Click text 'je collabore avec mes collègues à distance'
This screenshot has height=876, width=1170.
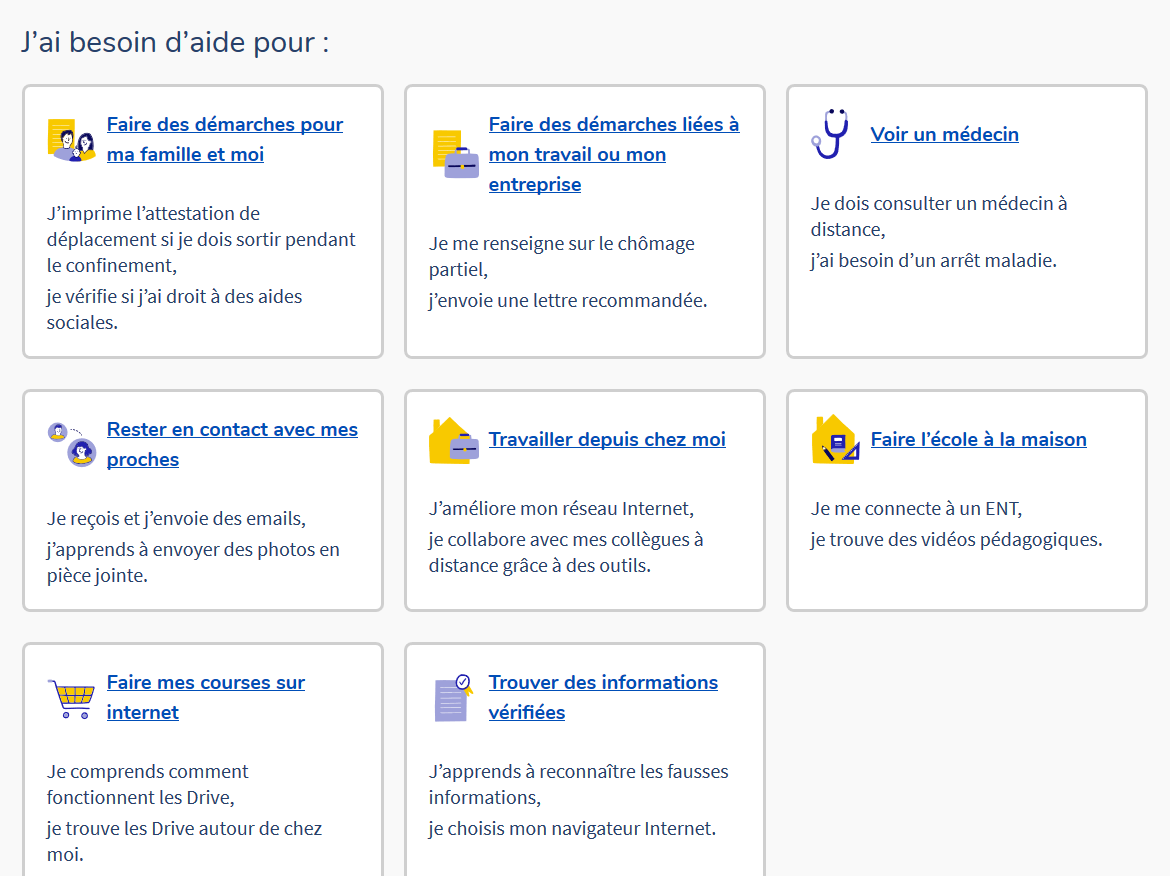566,552
